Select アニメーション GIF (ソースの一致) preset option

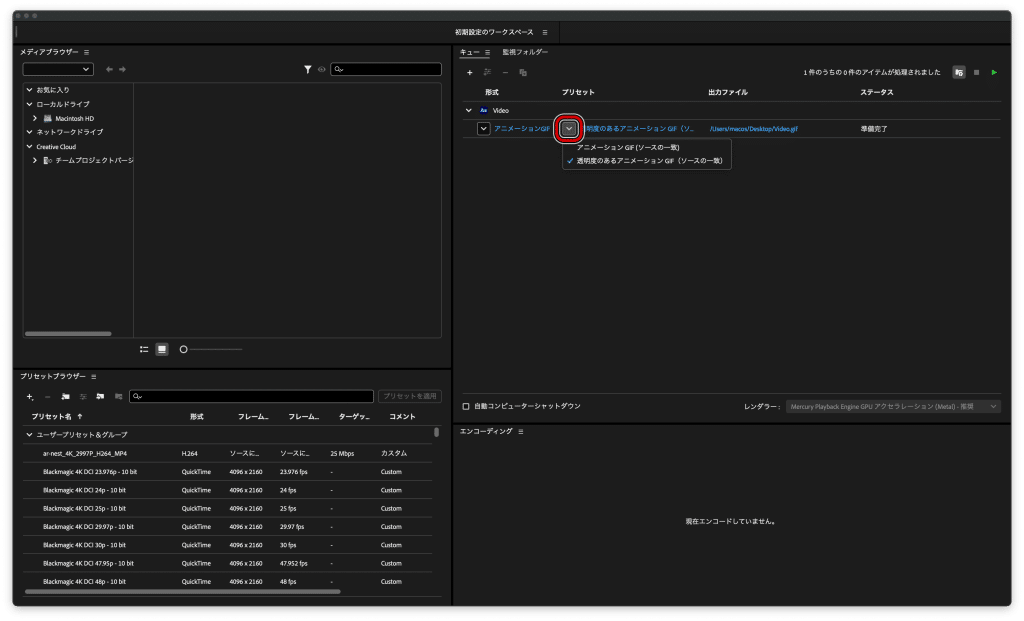tap(628, 147)
